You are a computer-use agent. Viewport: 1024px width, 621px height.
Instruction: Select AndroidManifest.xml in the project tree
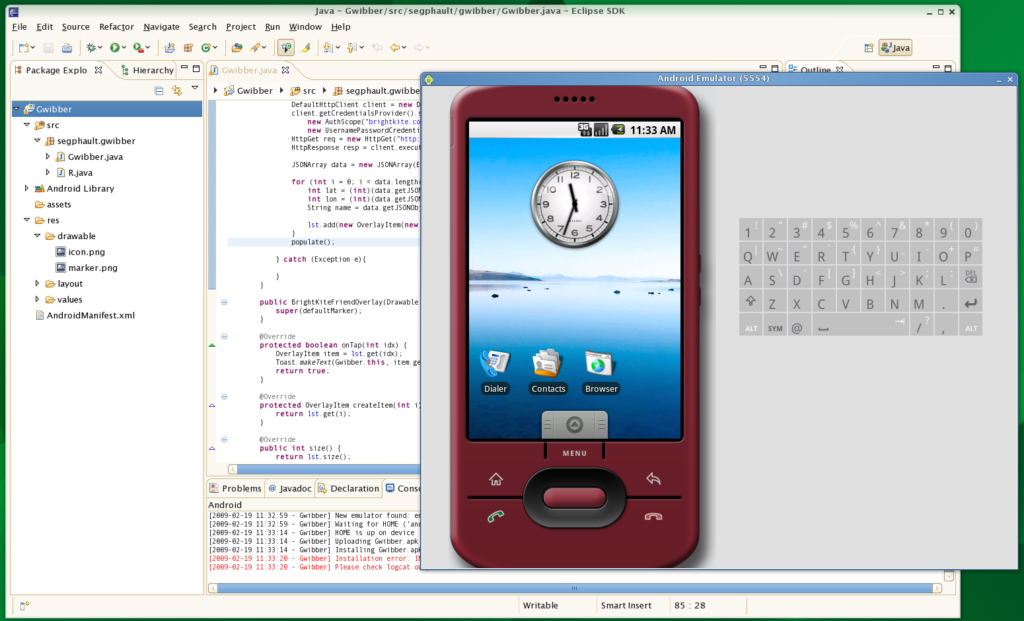[90, 315]
